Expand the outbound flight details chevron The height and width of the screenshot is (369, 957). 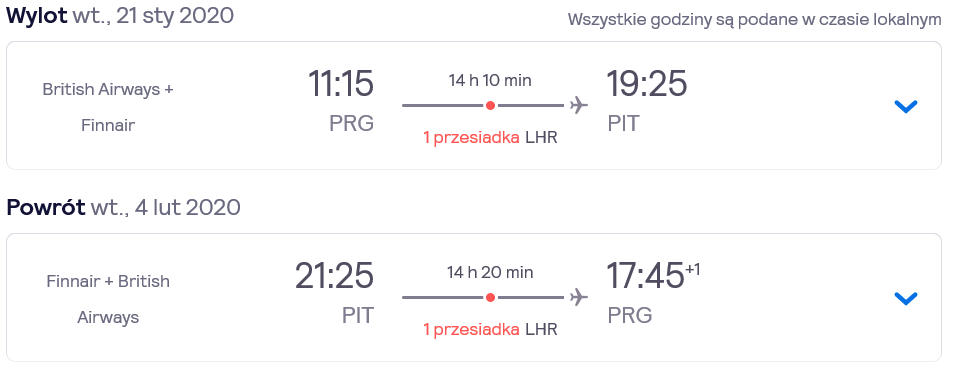pyautogui.click(x=906, y=107)
